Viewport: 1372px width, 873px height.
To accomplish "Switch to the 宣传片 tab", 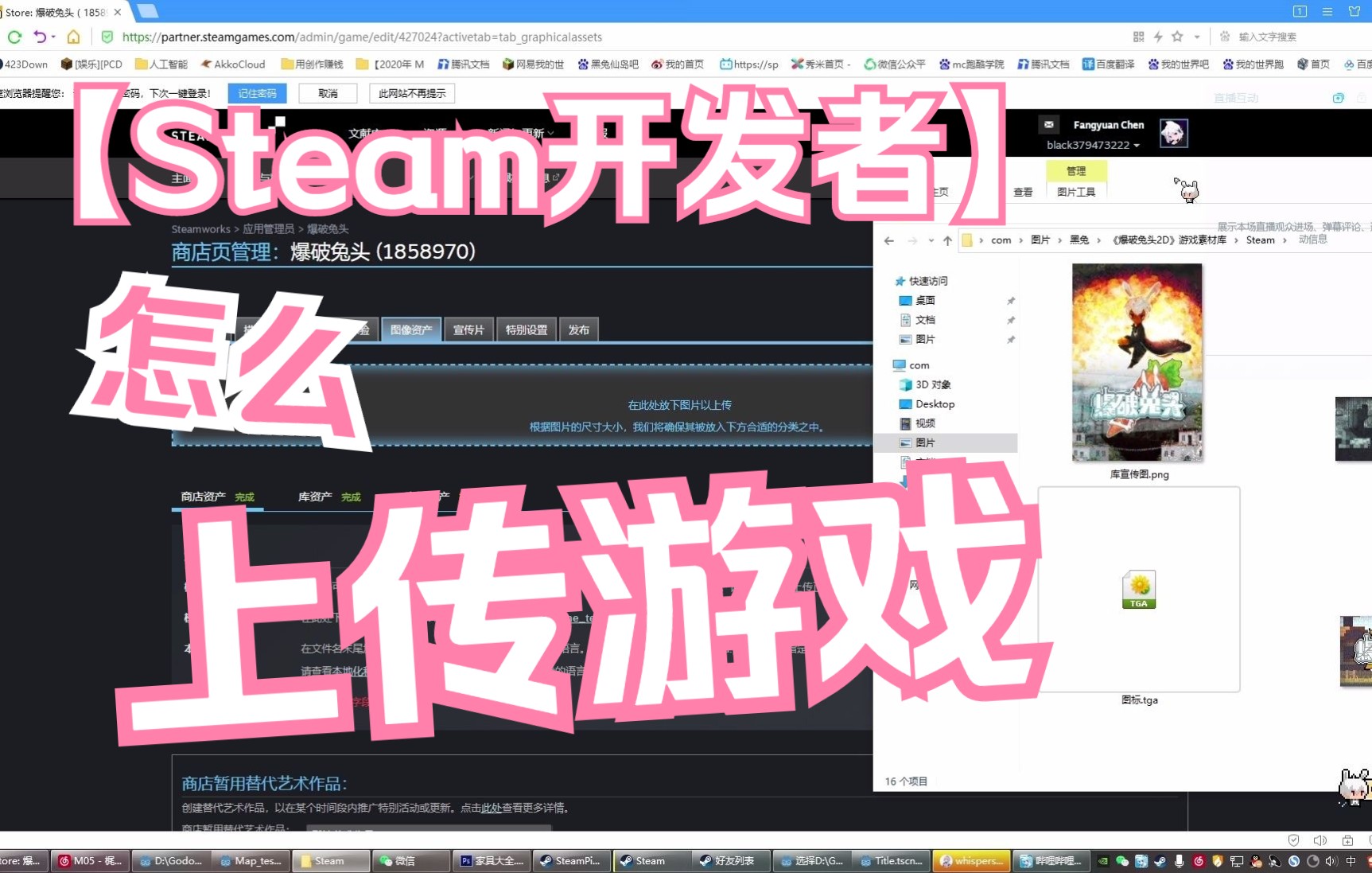I will [468, 329].
